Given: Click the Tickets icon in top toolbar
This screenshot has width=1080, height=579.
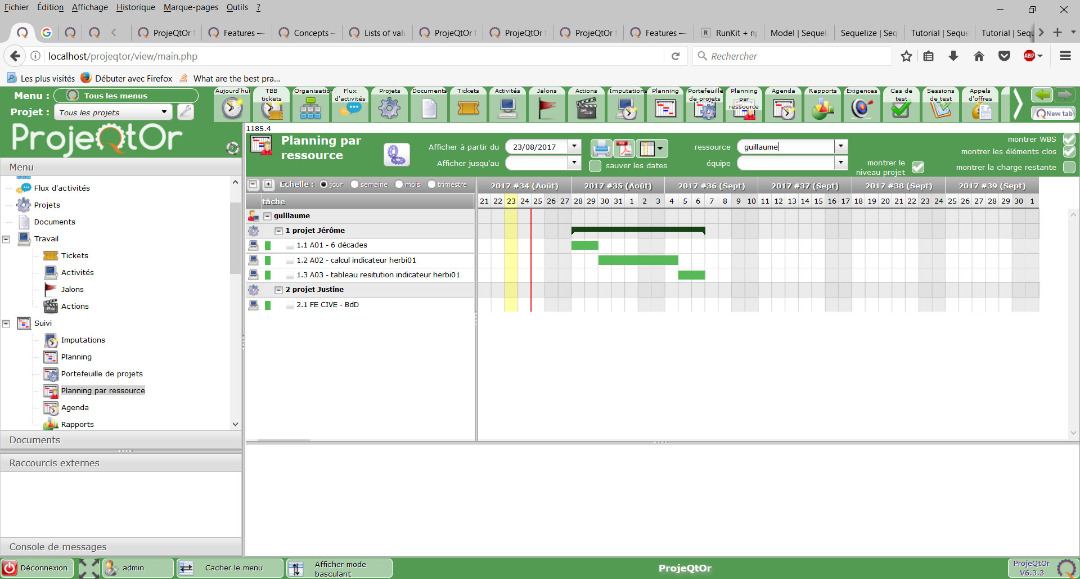Looking at the screenshot, I should (468, 105).
